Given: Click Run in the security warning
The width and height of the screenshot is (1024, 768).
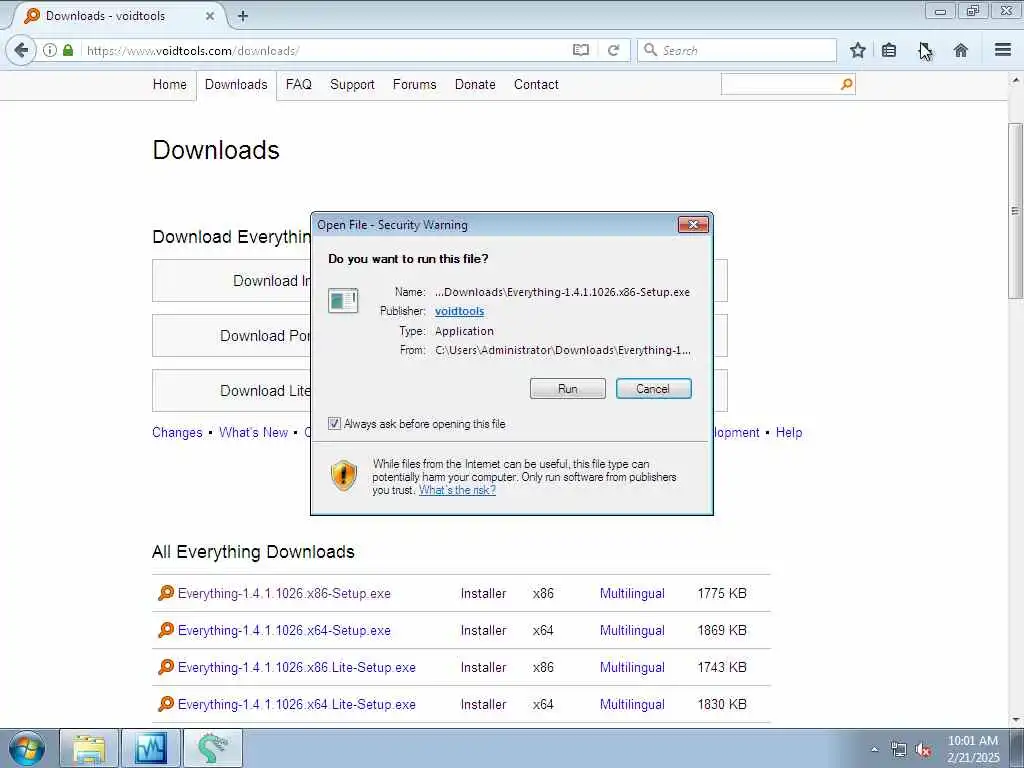Looking at the screenshot, I should 568,389.
